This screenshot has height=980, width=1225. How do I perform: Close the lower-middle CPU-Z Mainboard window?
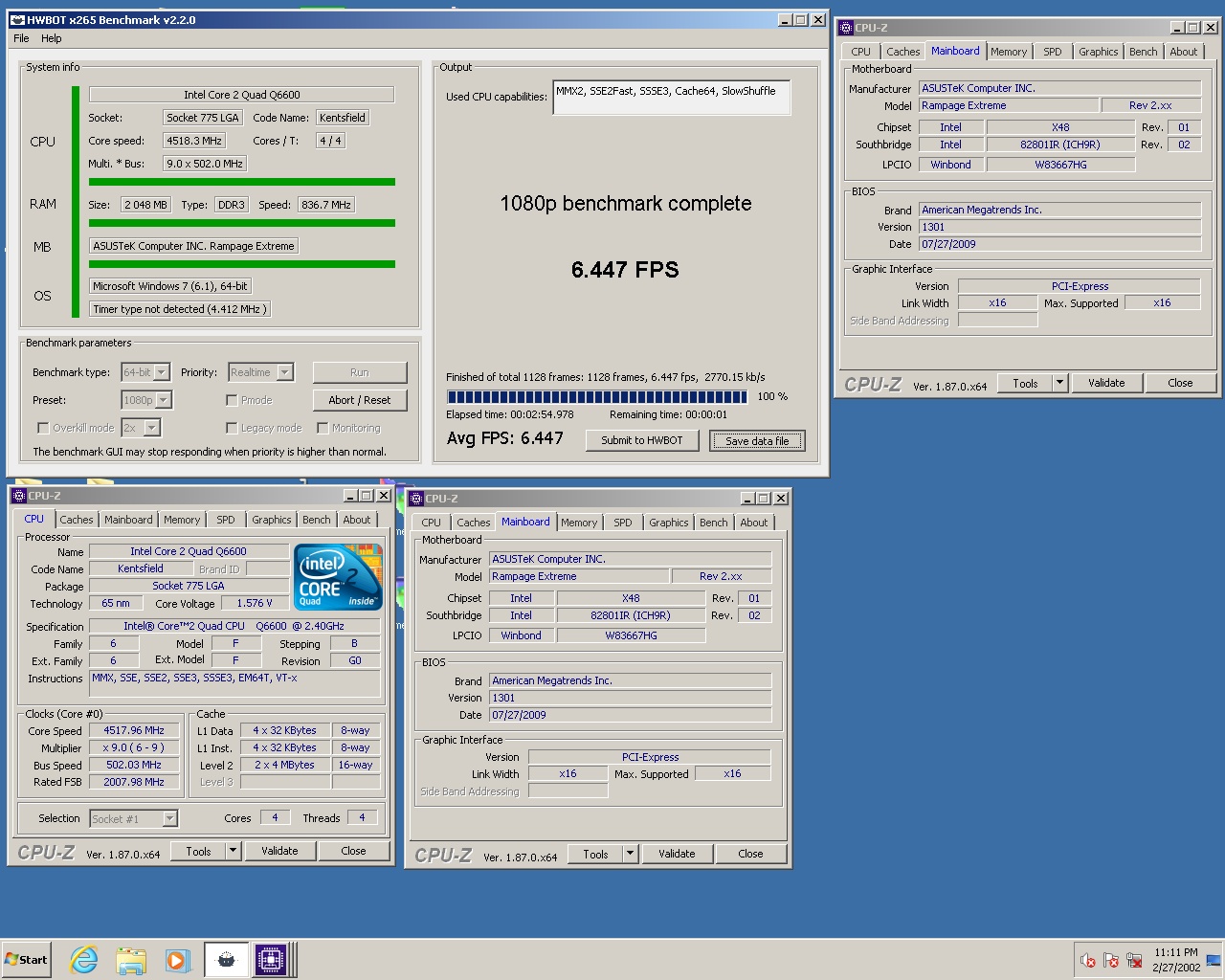click(781, 499)
